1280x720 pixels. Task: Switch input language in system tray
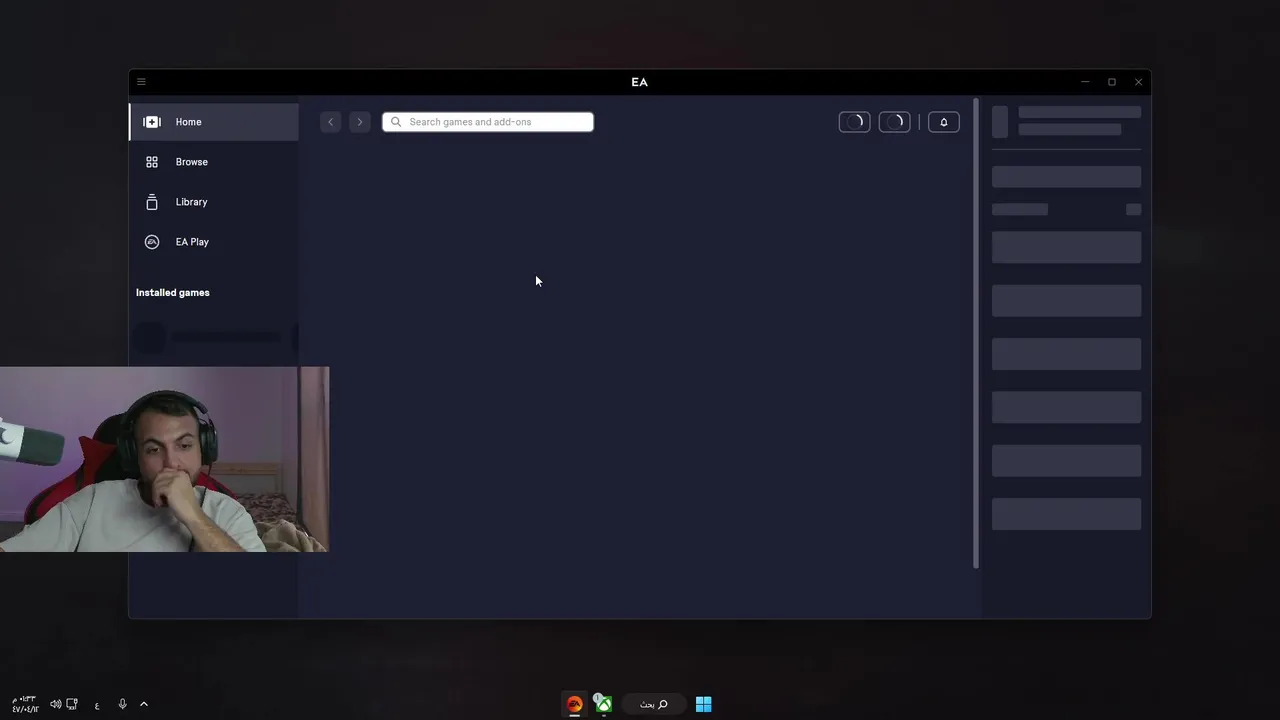97,705
